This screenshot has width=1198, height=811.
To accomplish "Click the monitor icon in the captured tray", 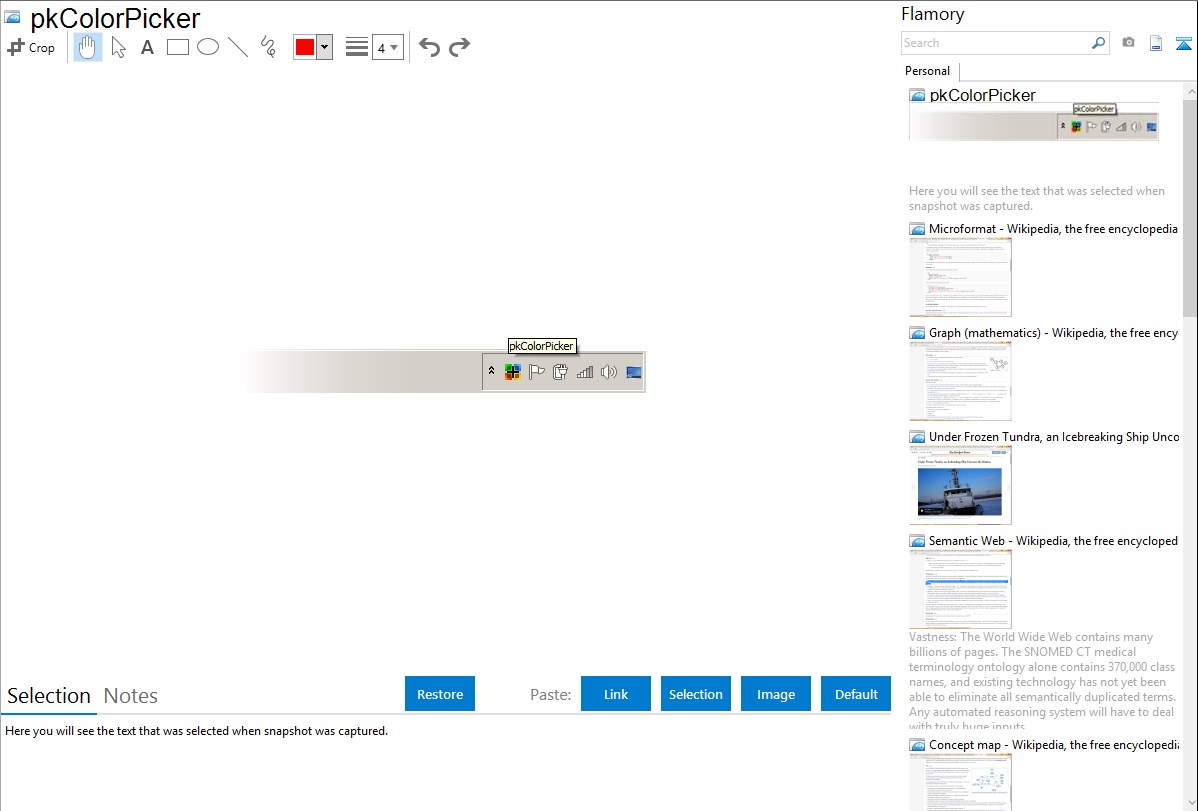I will 633,372.
